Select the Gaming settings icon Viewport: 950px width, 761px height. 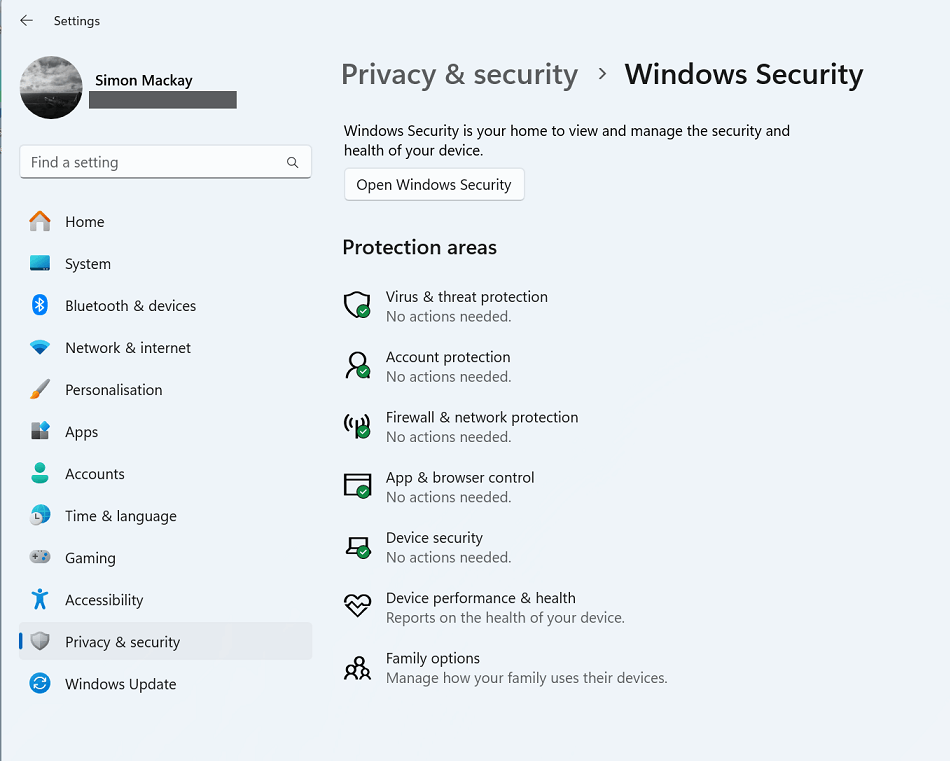click(x=39, y=558)
